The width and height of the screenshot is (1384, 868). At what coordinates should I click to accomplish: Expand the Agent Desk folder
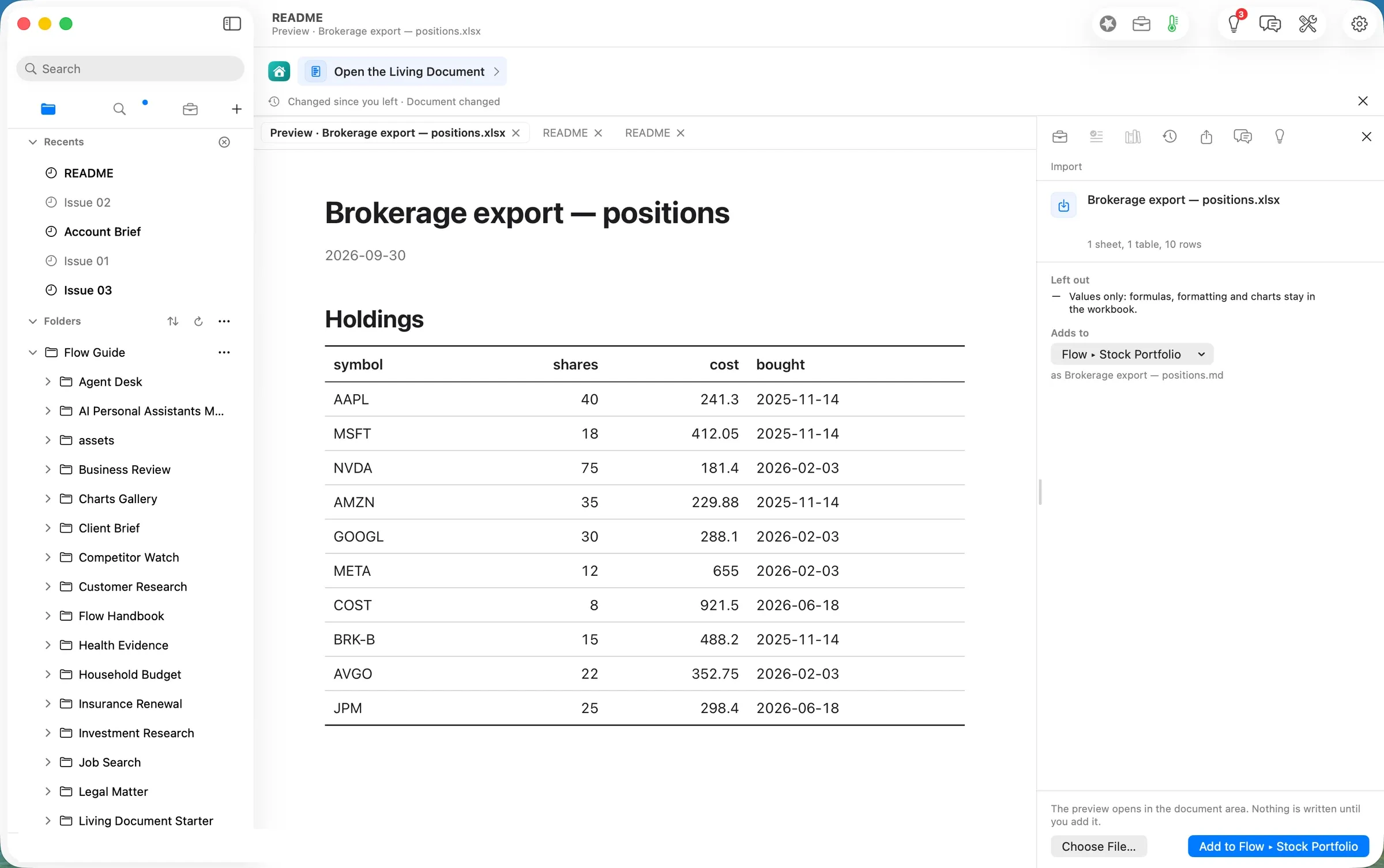(x=48, y=382)
